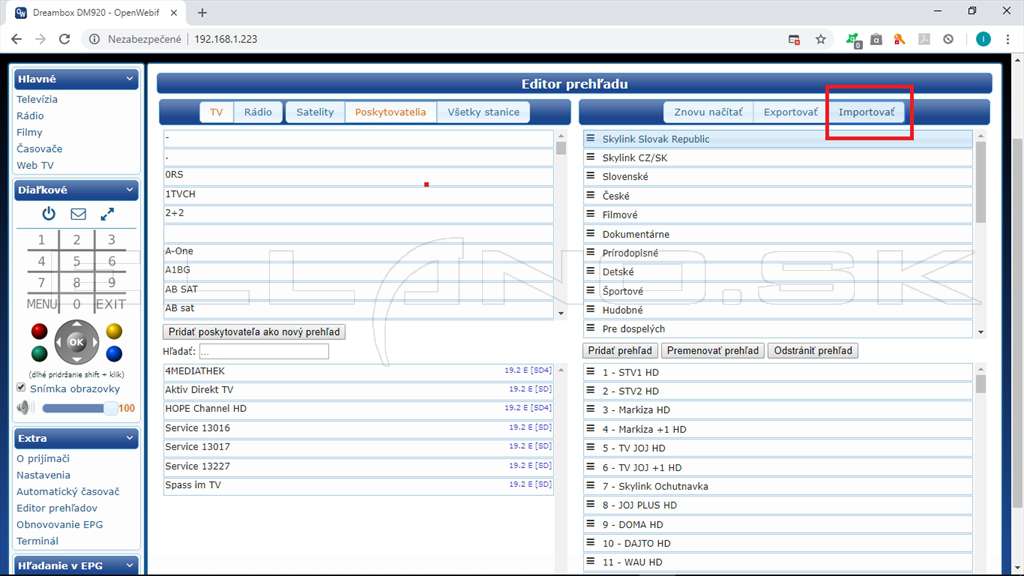Click the fullscreen arrows icon in remote

click(107, 214)
